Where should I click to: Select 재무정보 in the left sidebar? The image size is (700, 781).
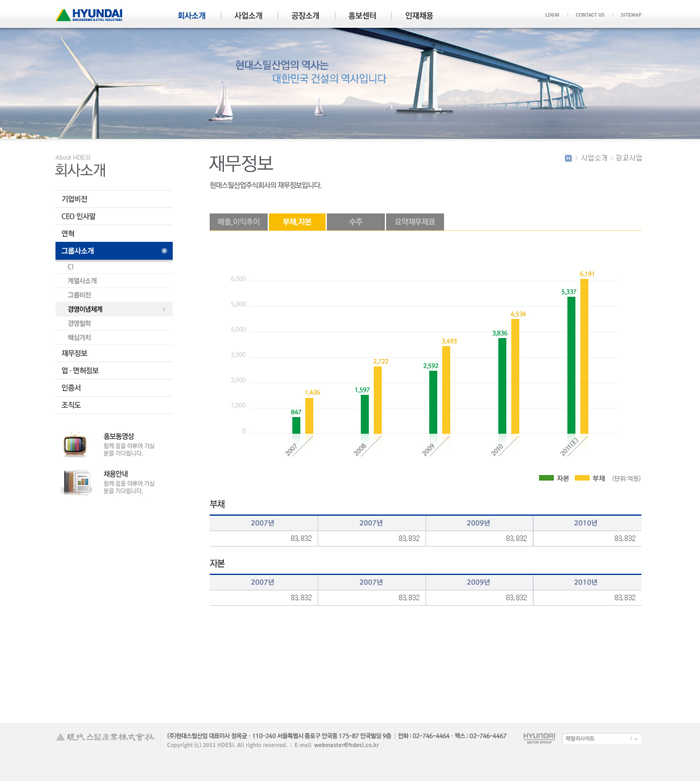[x=74, y=353]
